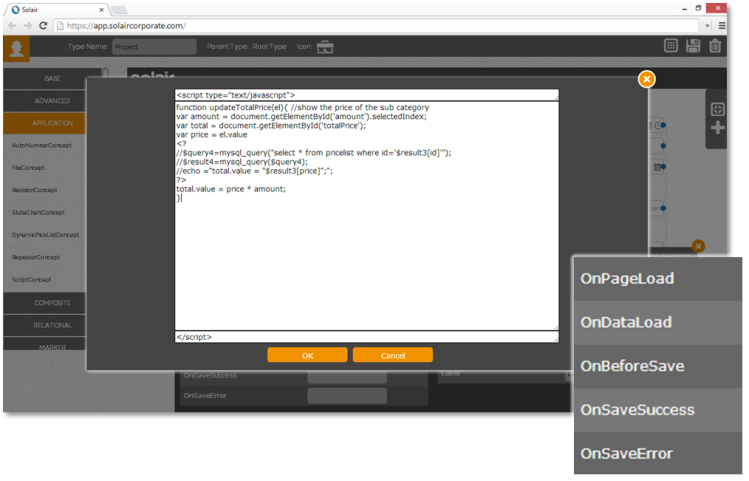749x481 pixels.
Task: Expand the RELATIONAL sidebar section
Action: [44, 325]
